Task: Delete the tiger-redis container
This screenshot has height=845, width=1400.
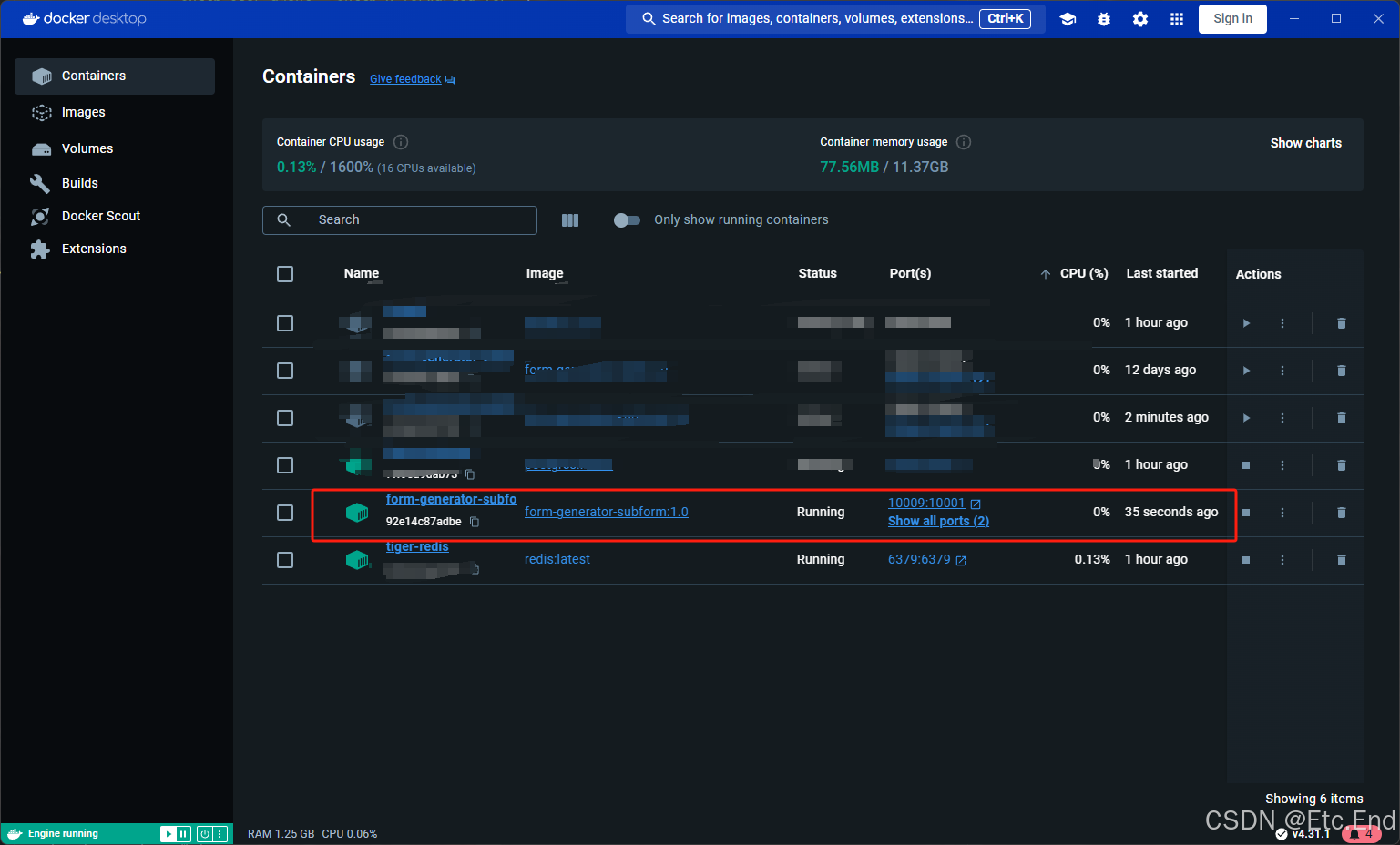Action: [1341, 560]
